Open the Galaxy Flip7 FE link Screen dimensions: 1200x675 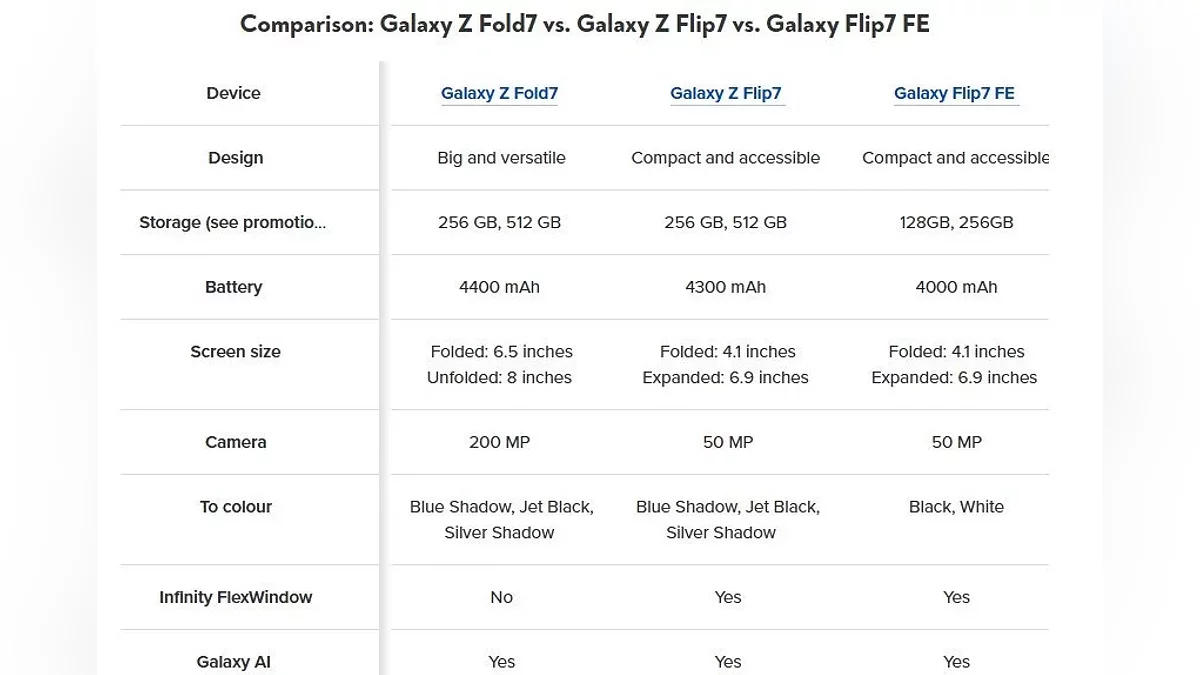[x=954, y=93]
